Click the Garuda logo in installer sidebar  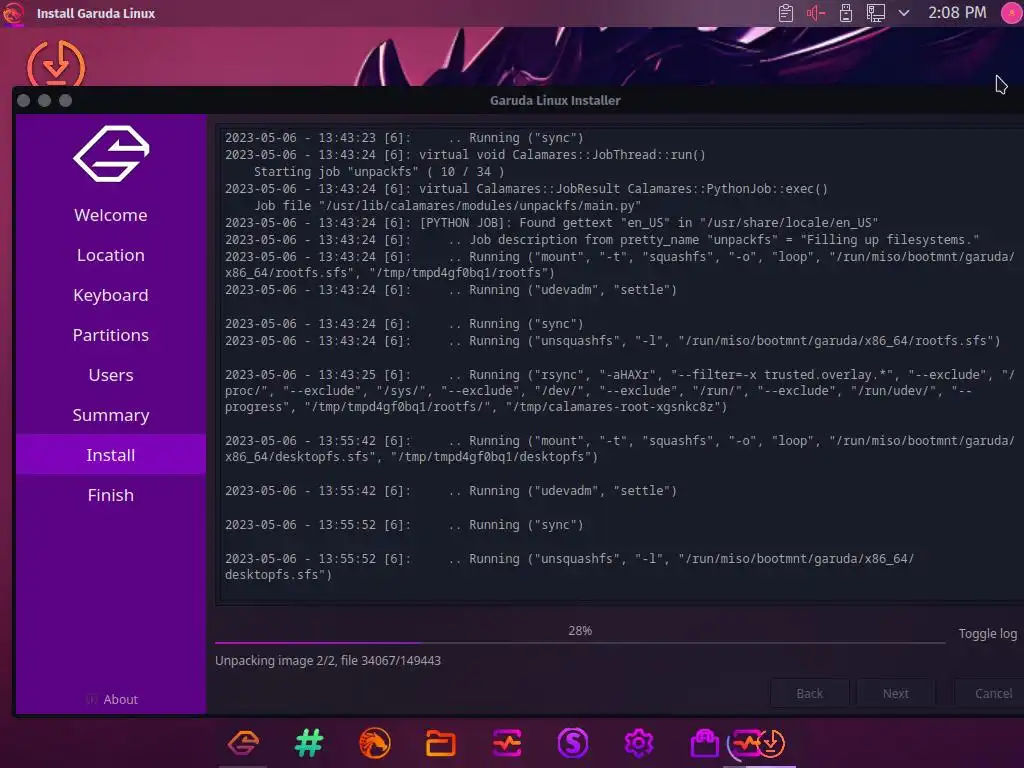click(111, 153)
